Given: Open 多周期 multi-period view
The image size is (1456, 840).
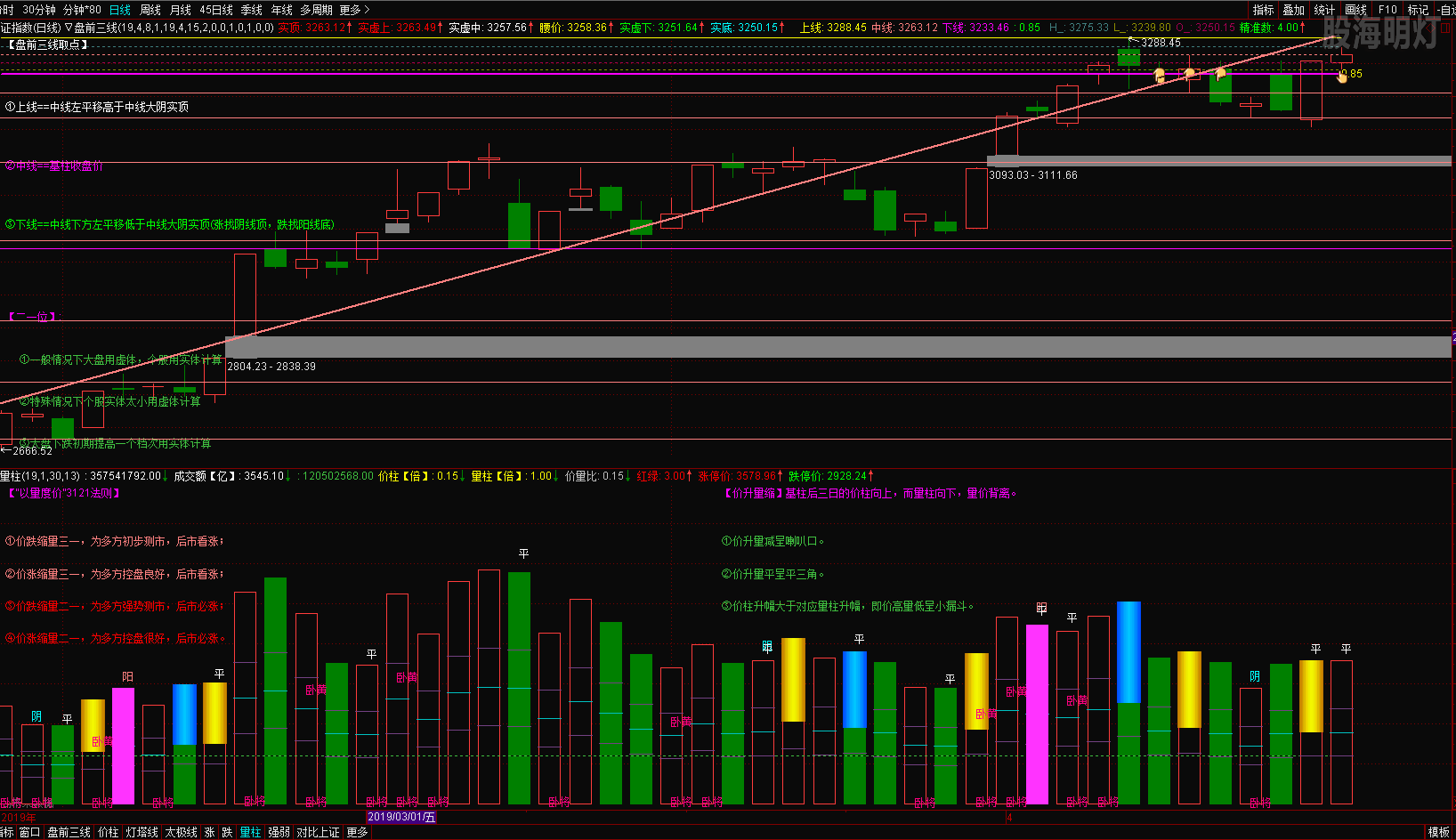Looking at the screenshot, I should 316,10.
